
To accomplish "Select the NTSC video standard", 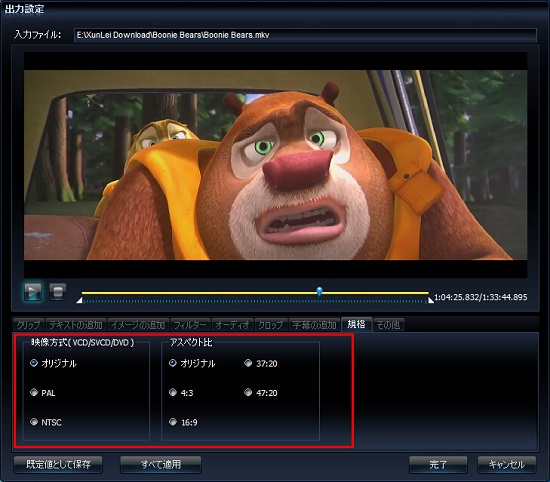I will (x=46, y=422).
